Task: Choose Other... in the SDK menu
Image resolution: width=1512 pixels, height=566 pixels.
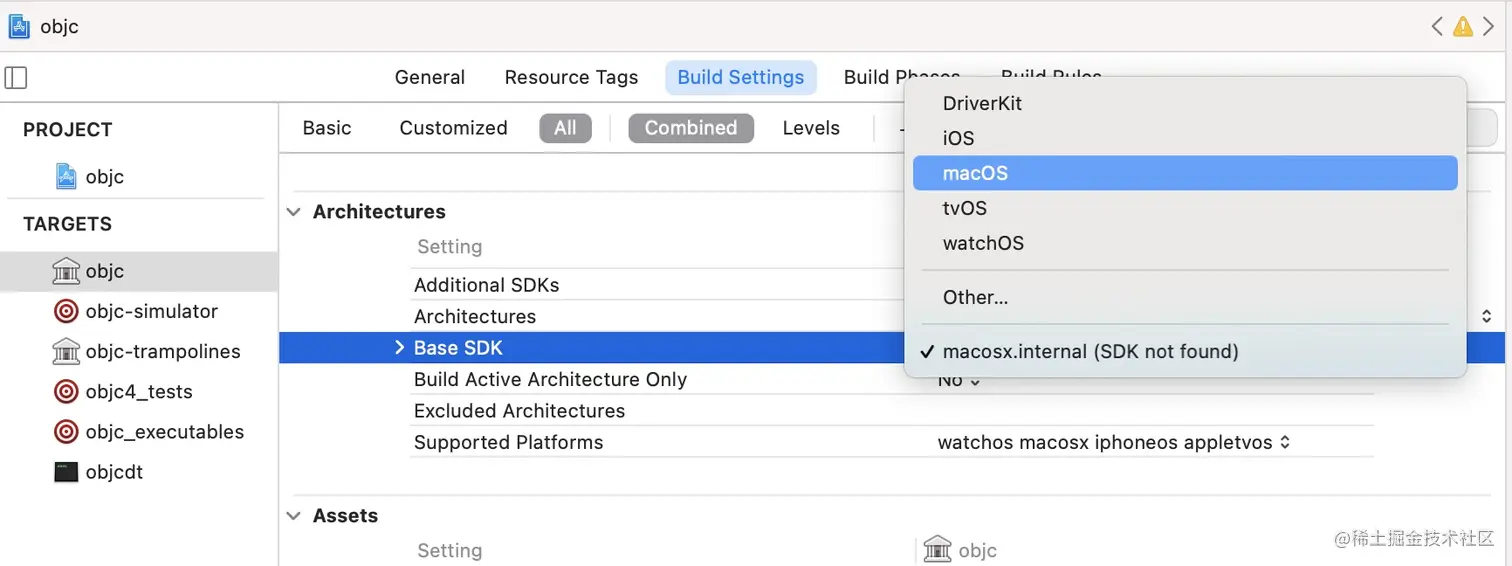Action: tap(975, 297)
